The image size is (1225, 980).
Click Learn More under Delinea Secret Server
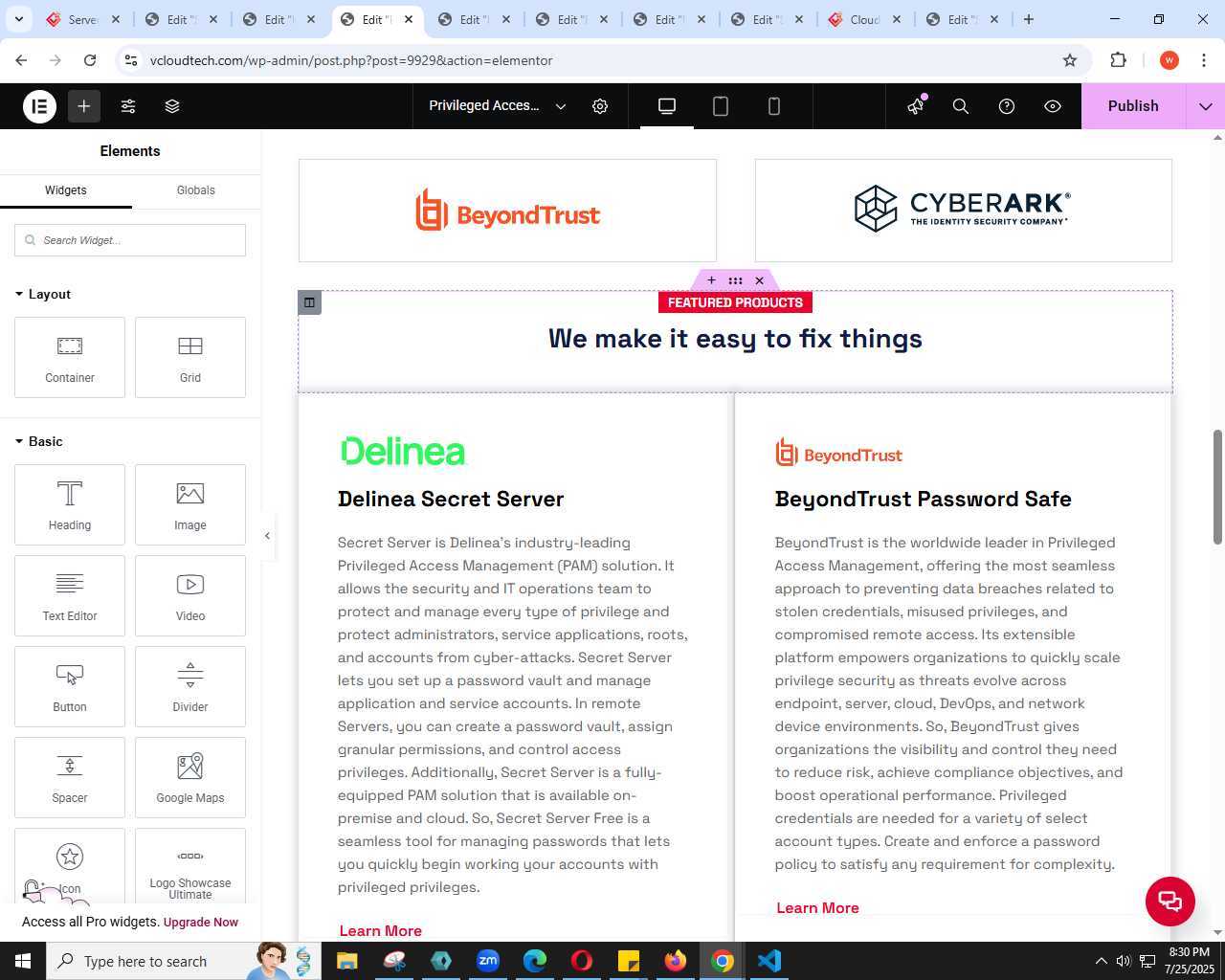coord(380,931)
